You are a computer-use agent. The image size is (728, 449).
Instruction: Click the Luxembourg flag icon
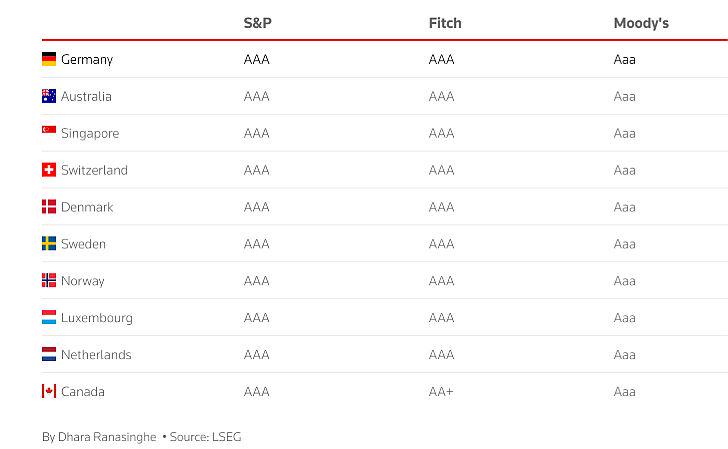click(x=49, y=318)
